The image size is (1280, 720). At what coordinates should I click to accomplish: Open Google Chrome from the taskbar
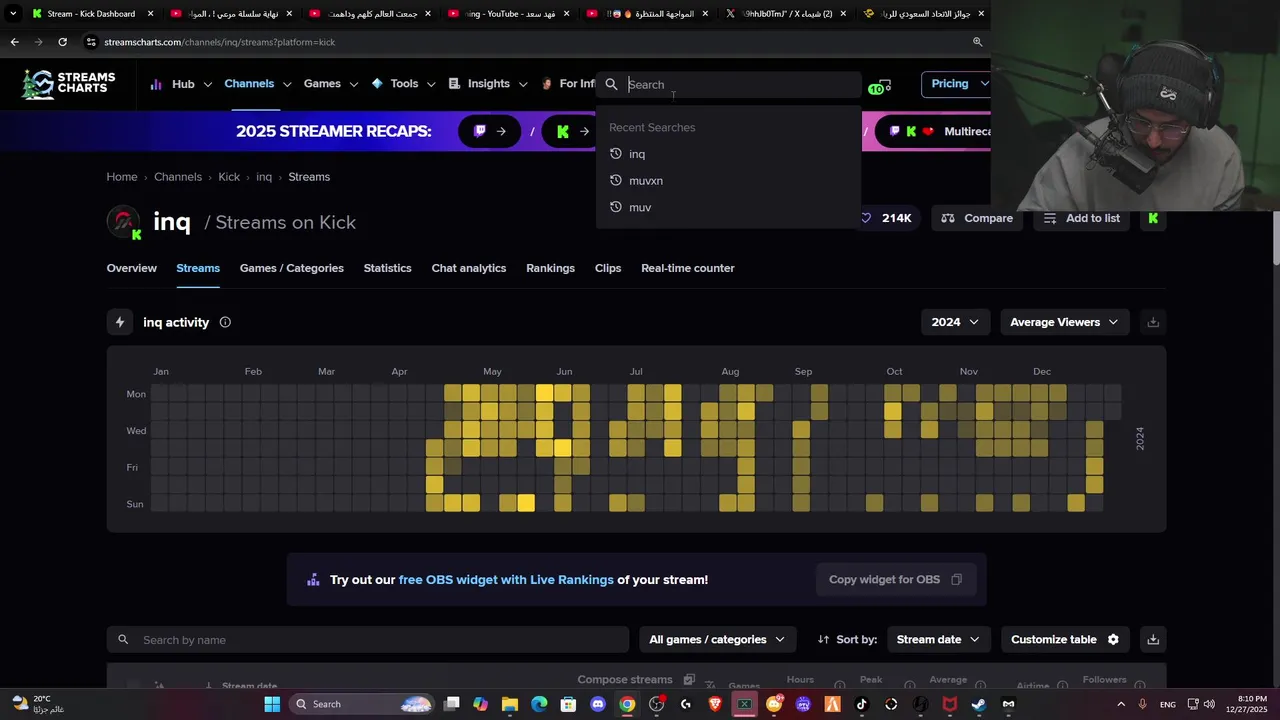coord(626,704)
